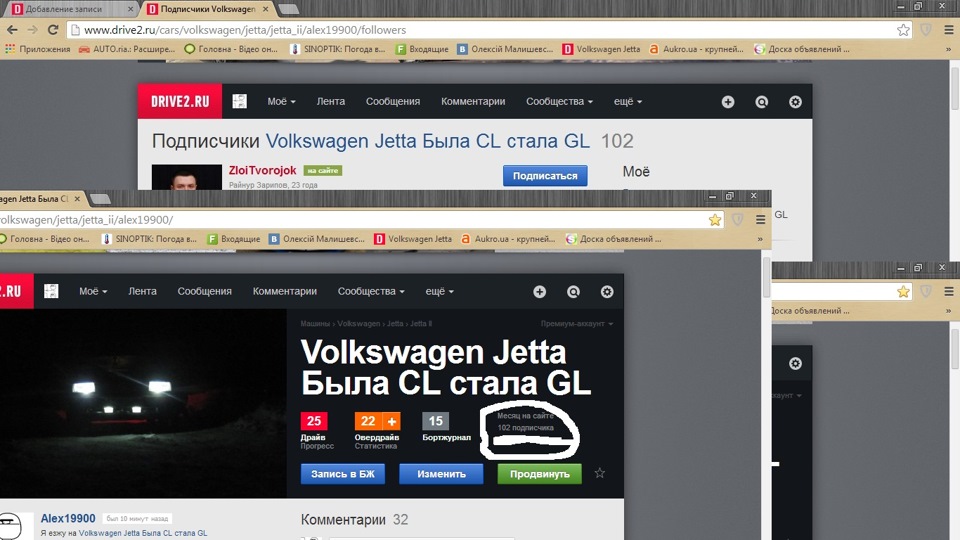This screenshot has width=960, height=540.
Task: Expand ещё menu in front window header
Action: coord(440,291)
